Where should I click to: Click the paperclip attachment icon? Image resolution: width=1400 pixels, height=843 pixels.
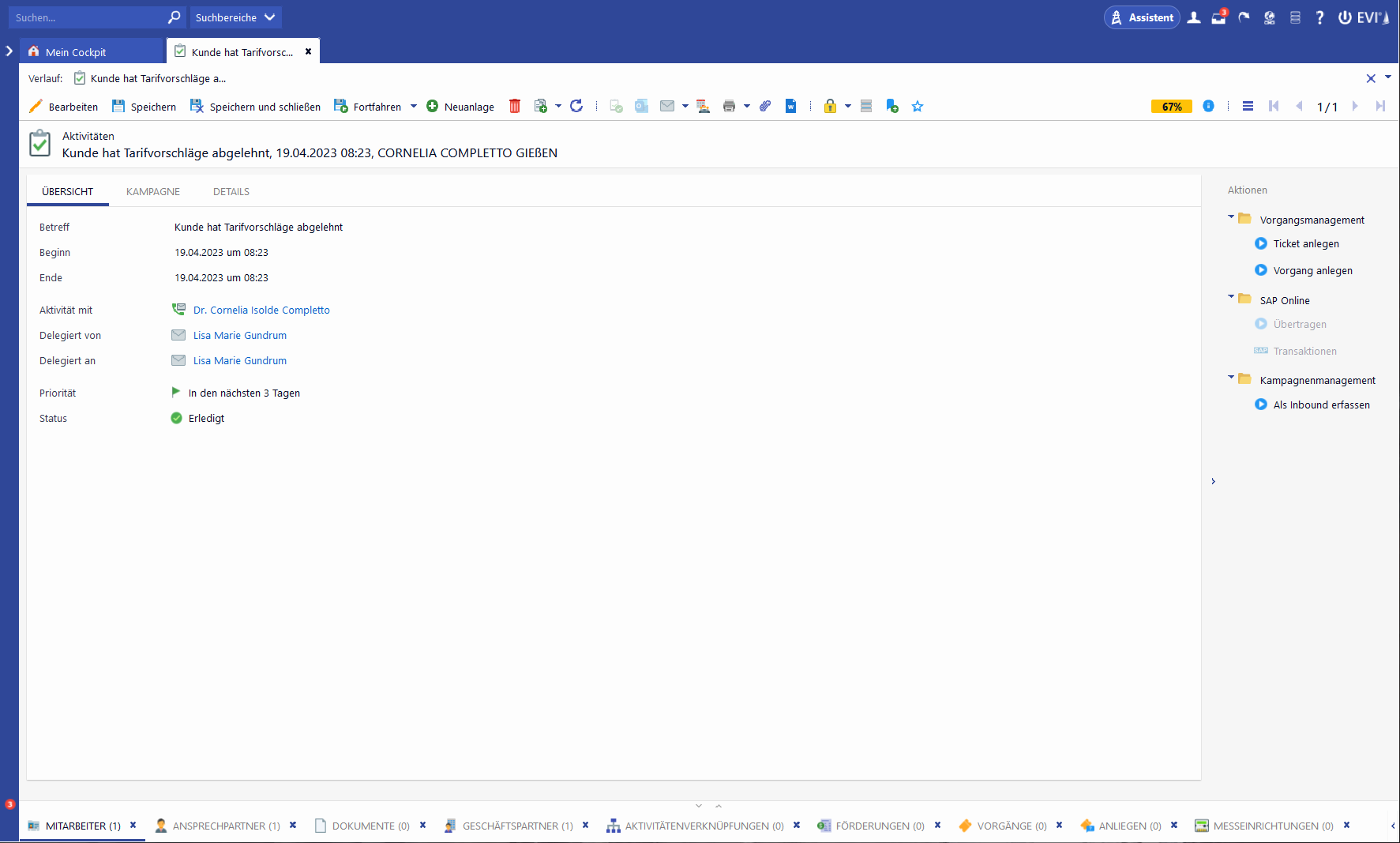pos(765,107)
